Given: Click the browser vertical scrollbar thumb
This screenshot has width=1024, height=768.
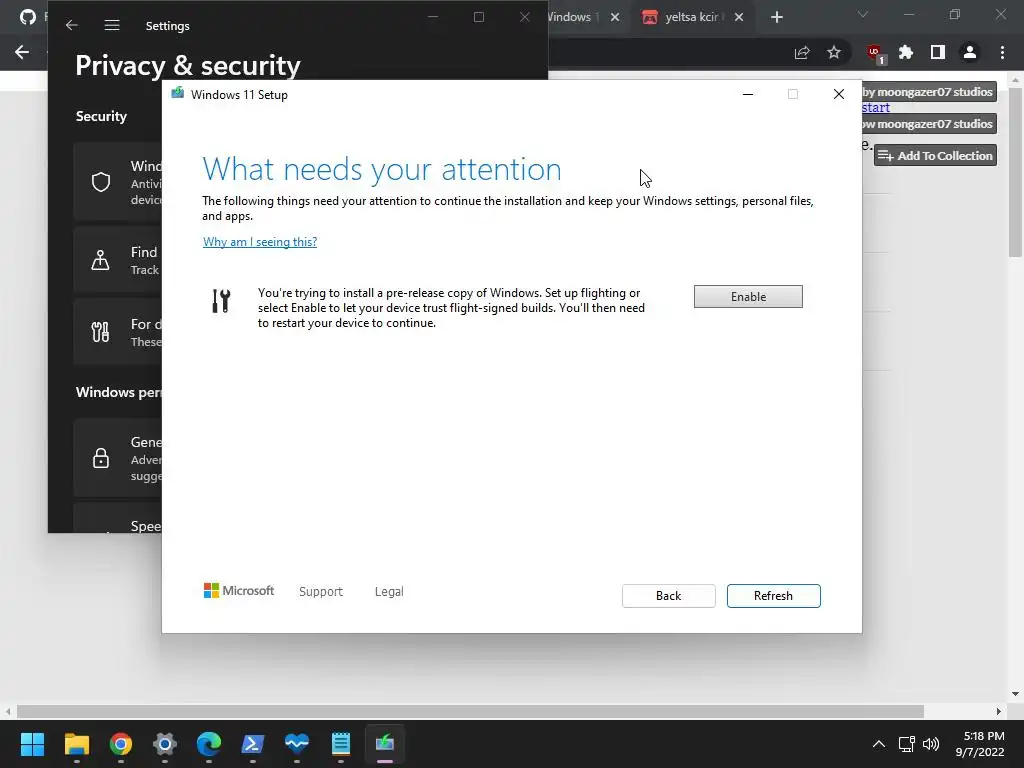Looking at the screenshot, I should pos(1015,172).
